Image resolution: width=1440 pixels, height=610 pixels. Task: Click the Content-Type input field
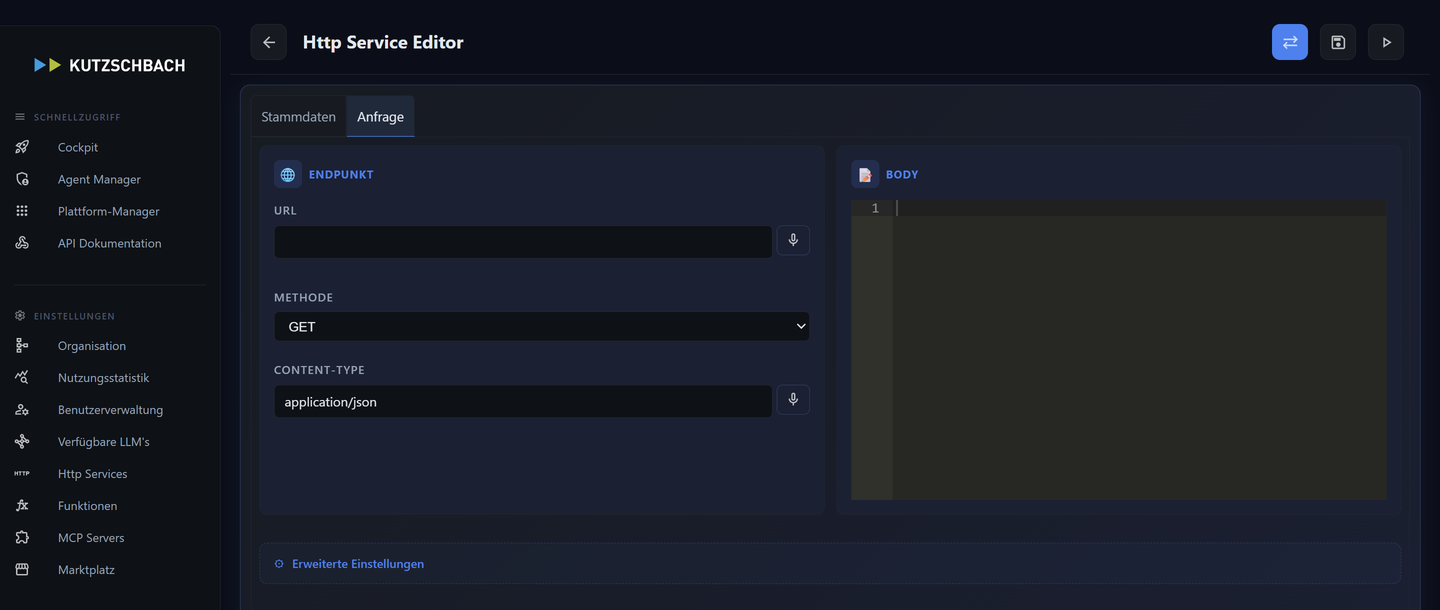(x=523, y=402)
